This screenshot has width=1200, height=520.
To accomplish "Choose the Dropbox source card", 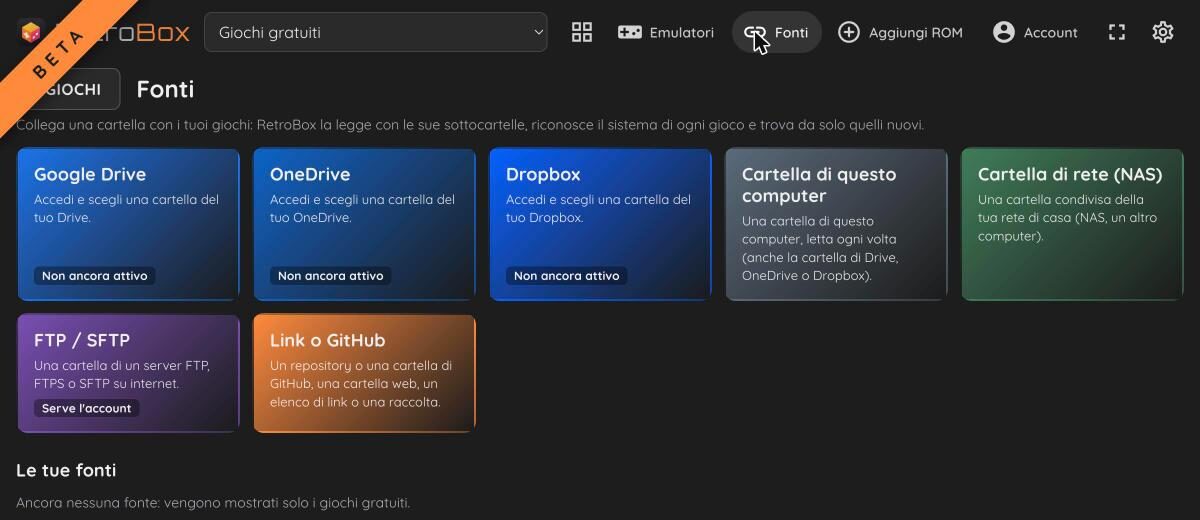I will 600,224.
